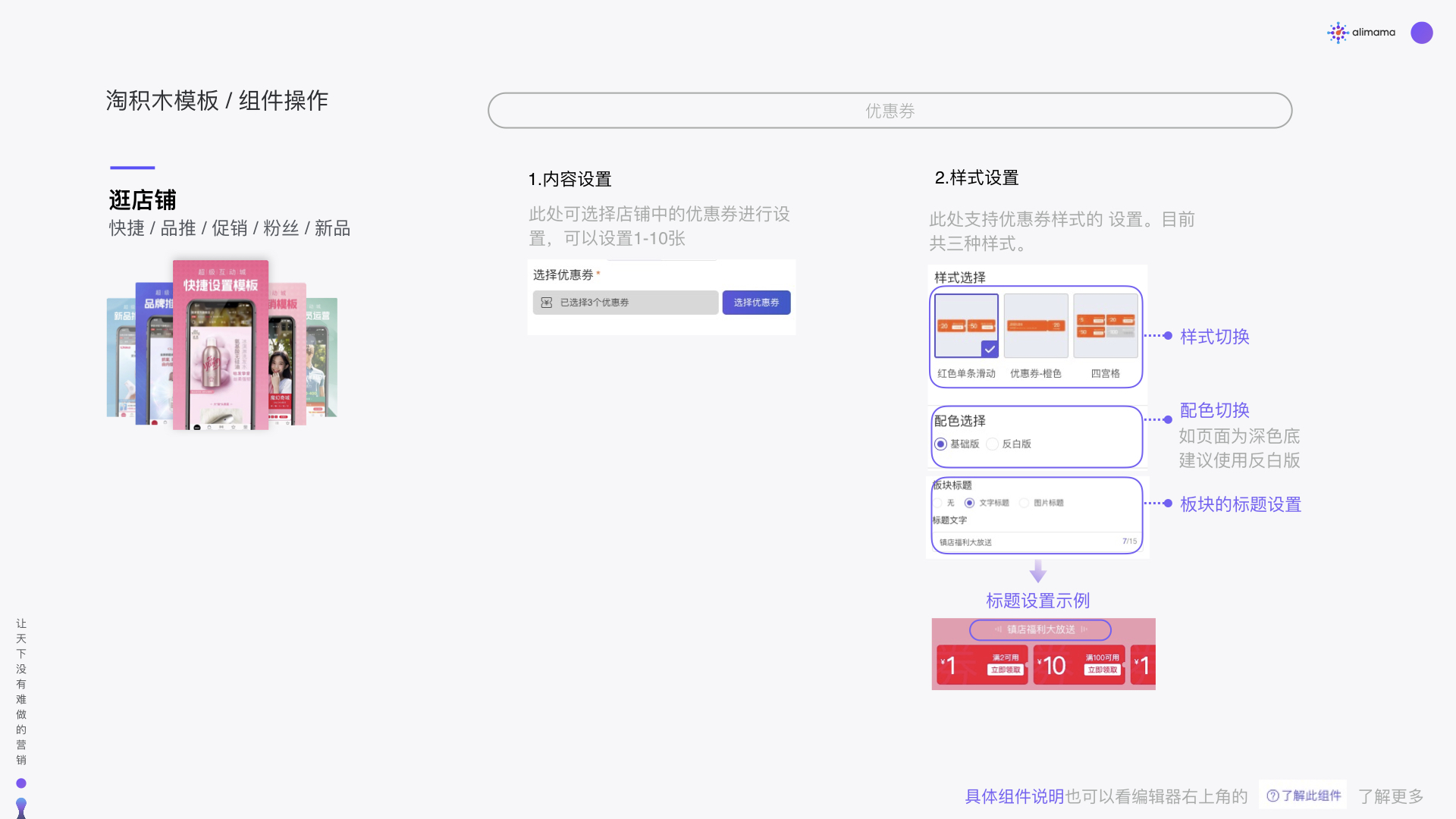Click the 优惠券 header pill
Viewport: 1456px width, 819px height.
click(890, 111)
